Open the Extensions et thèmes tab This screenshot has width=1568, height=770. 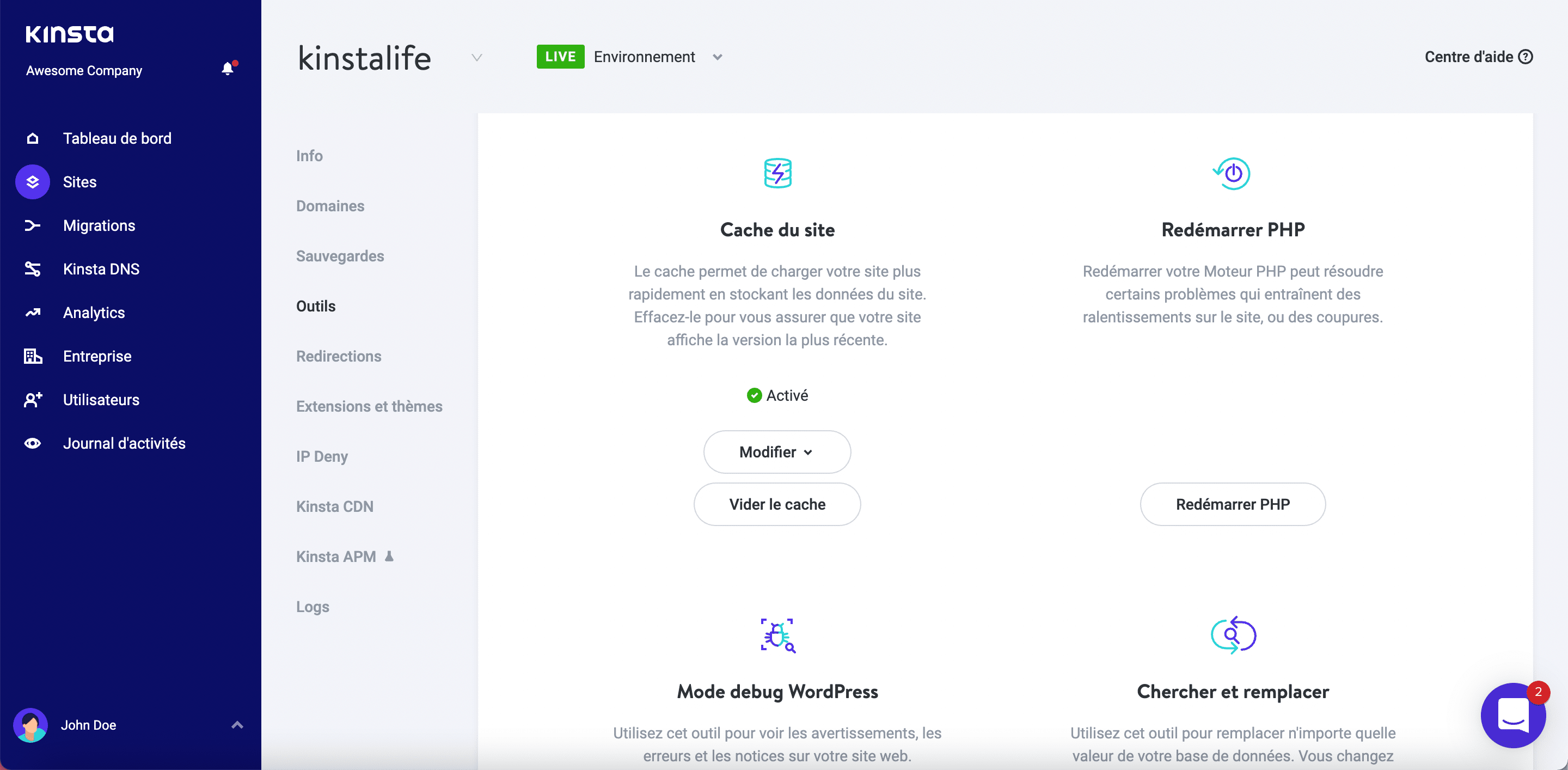(x=369, y=406)
